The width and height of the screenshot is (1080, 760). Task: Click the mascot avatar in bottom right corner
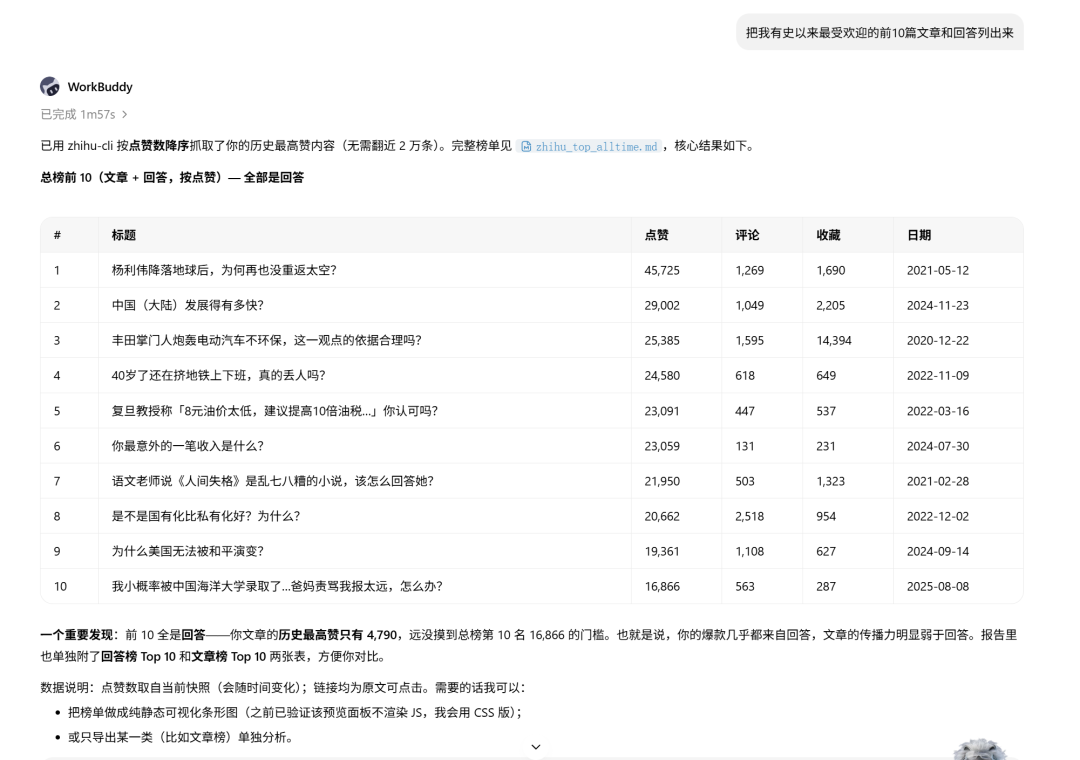(979, 750)
